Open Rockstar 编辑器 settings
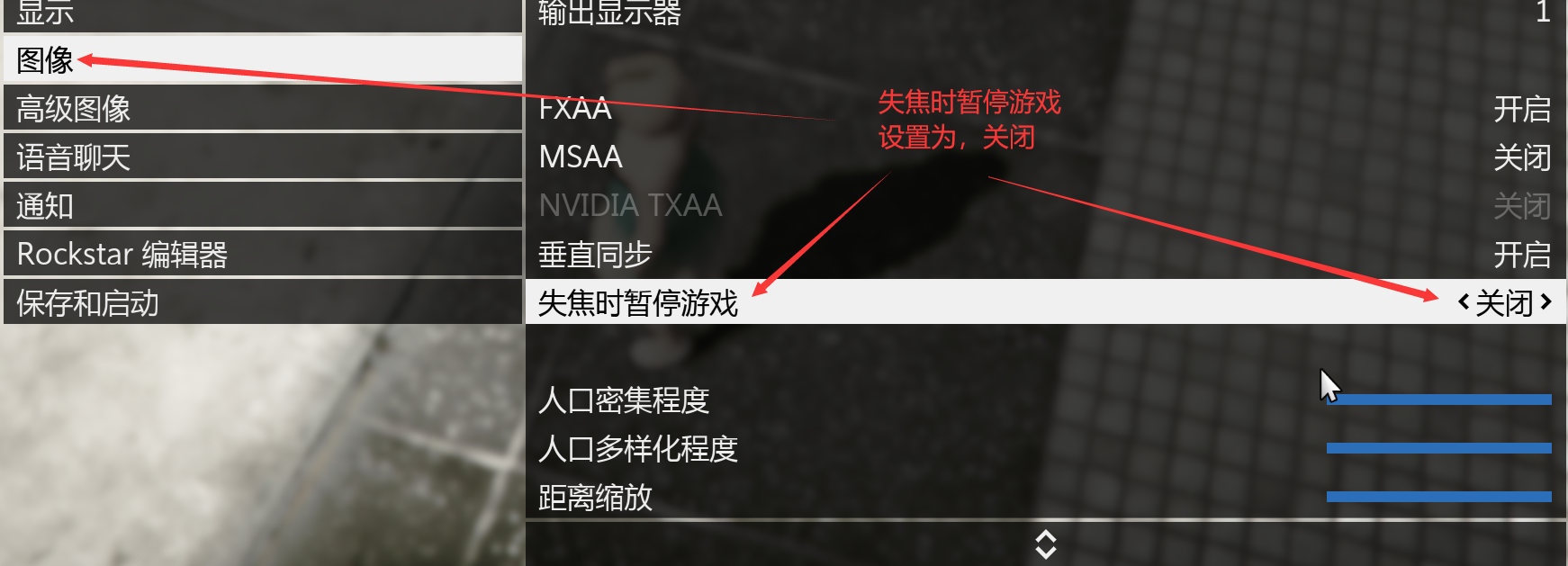1568x566 pixels. click(x=263, y=254)
